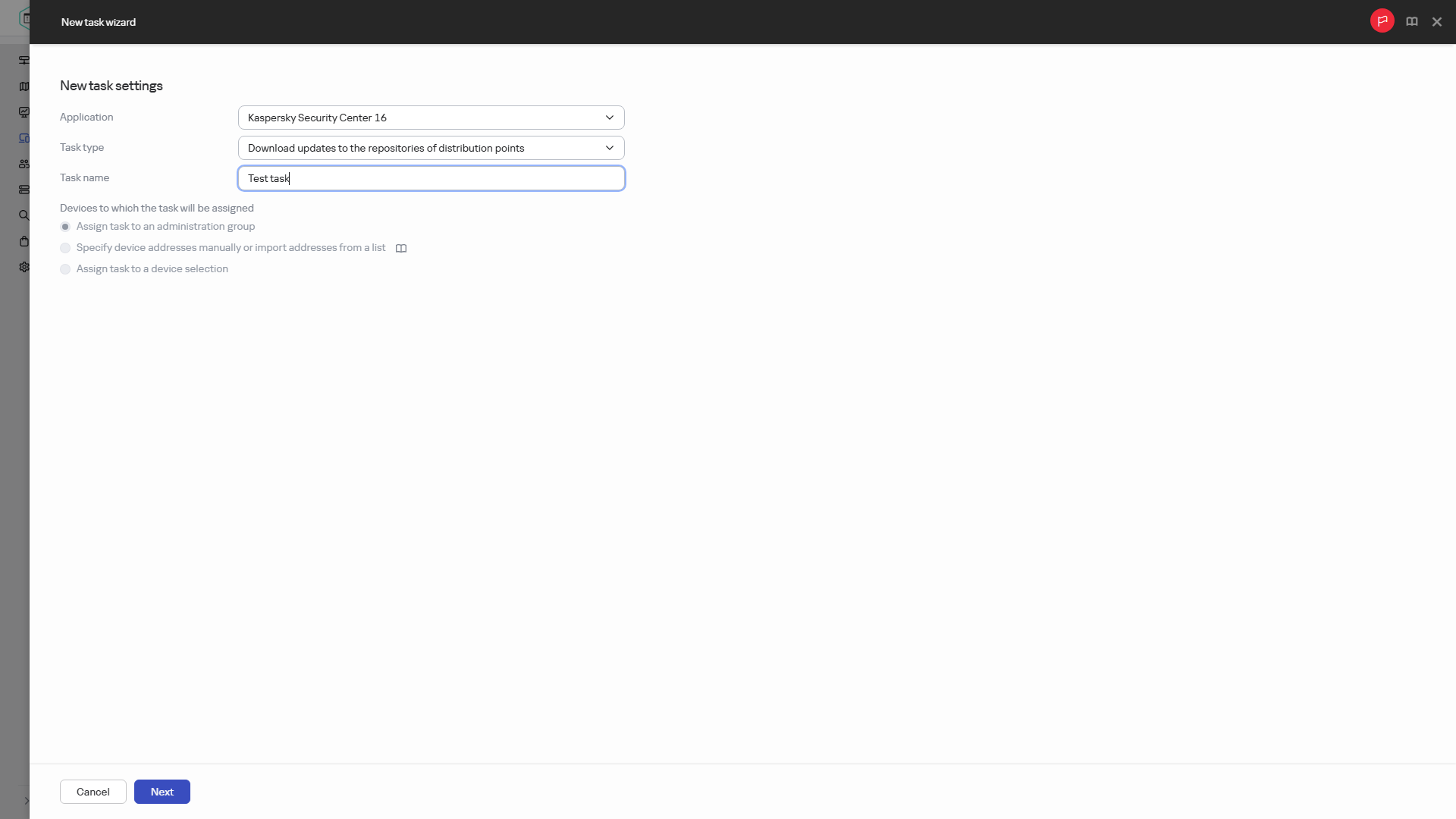Open the marketplace bag sidebar icon
The width and height of the screenshot is (1456, 819).
coord(24,241)
